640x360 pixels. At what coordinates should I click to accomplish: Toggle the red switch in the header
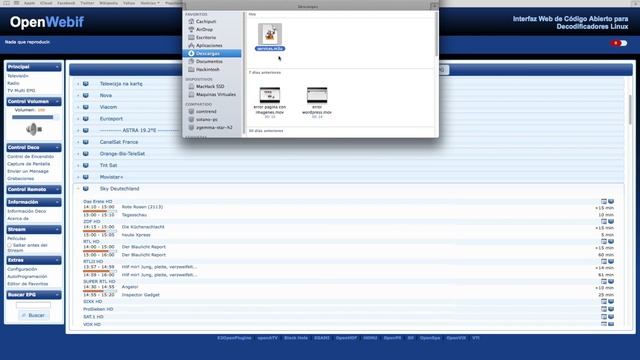click(619, 43)
